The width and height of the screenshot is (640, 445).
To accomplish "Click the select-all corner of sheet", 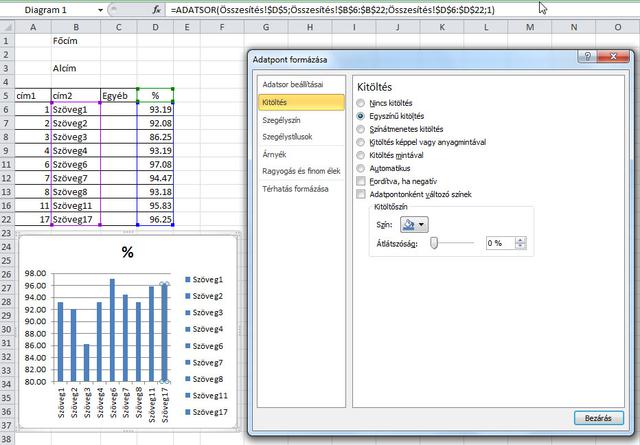I will pyautogui.click(x=7, y=27).
